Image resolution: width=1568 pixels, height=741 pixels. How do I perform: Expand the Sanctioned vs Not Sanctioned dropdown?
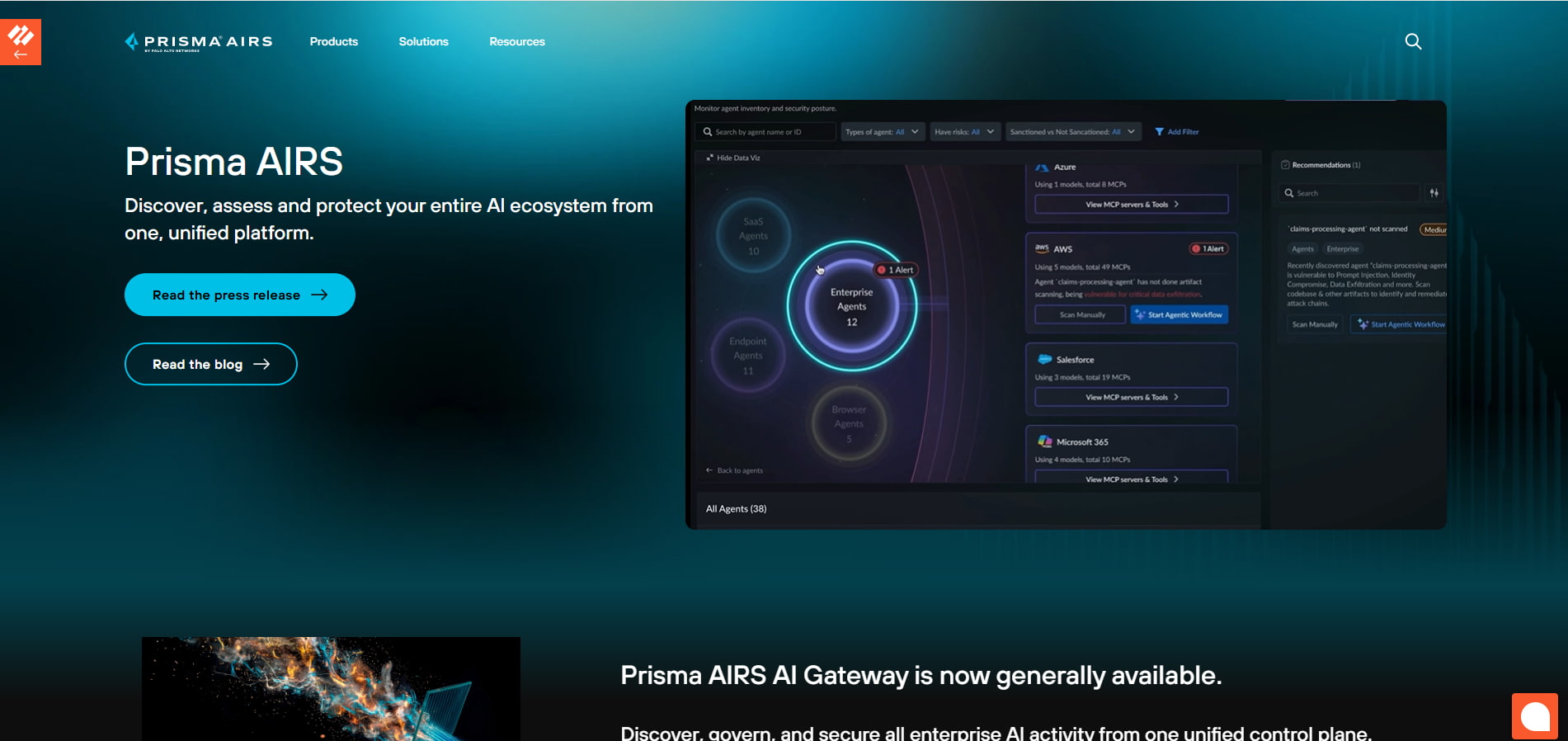1073,132
